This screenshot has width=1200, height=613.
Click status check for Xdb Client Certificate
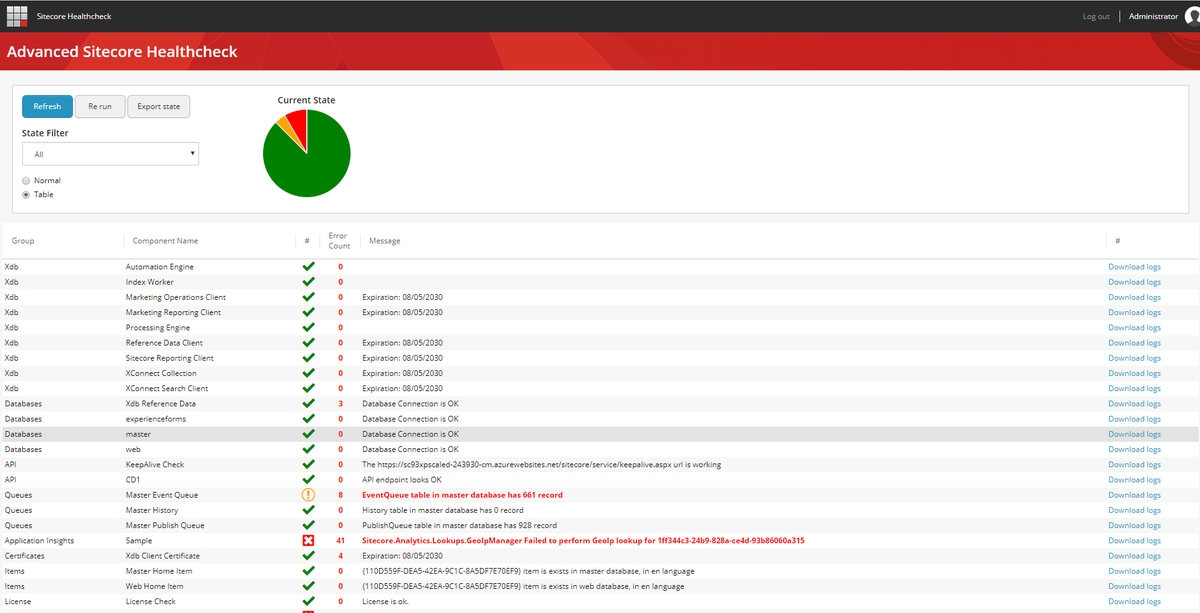pos(308,556)
